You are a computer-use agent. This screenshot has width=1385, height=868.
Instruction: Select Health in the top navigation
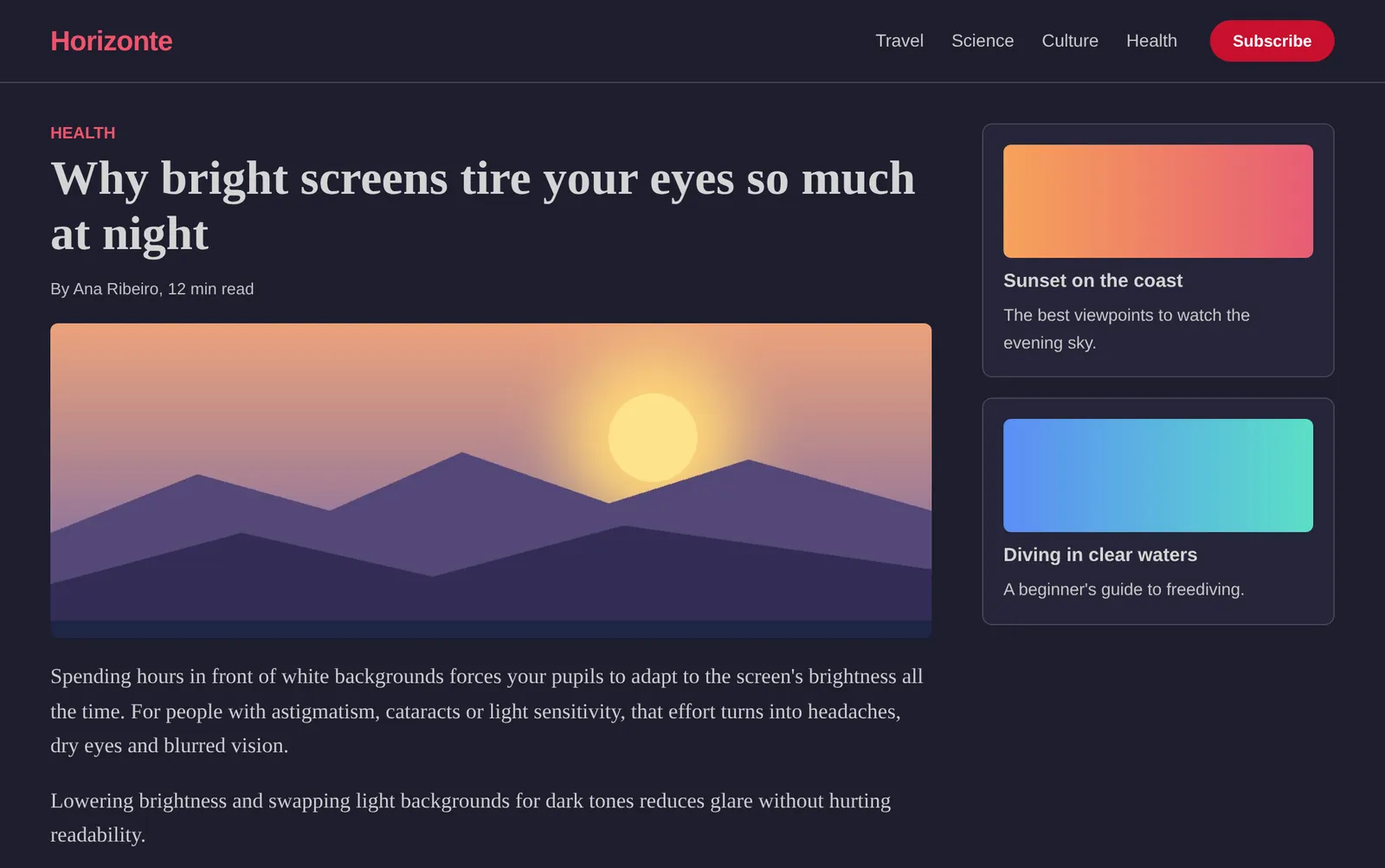tap(1151, 41)
